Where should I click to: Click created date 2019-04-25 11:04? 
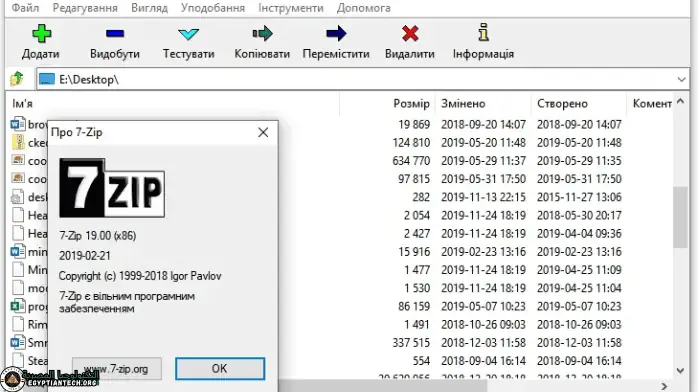[x=579, y=288]
